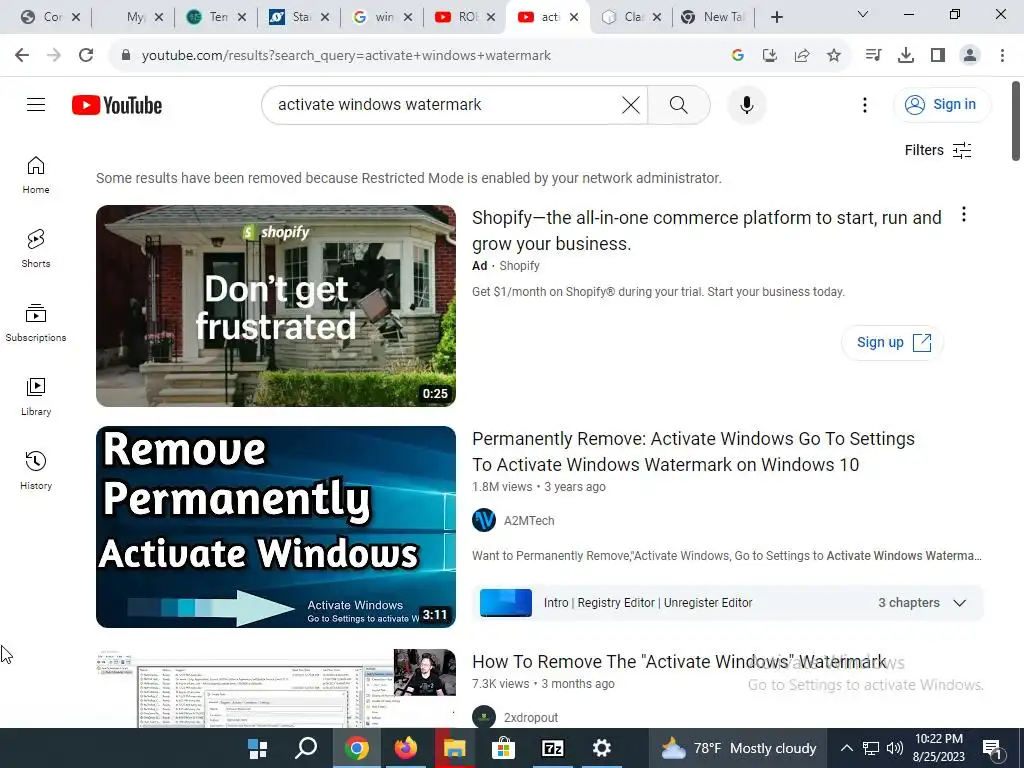Open the Permanently Remove Activate Windows video title
This screenshot has width=1024, height=768.
tap(694, 452)
